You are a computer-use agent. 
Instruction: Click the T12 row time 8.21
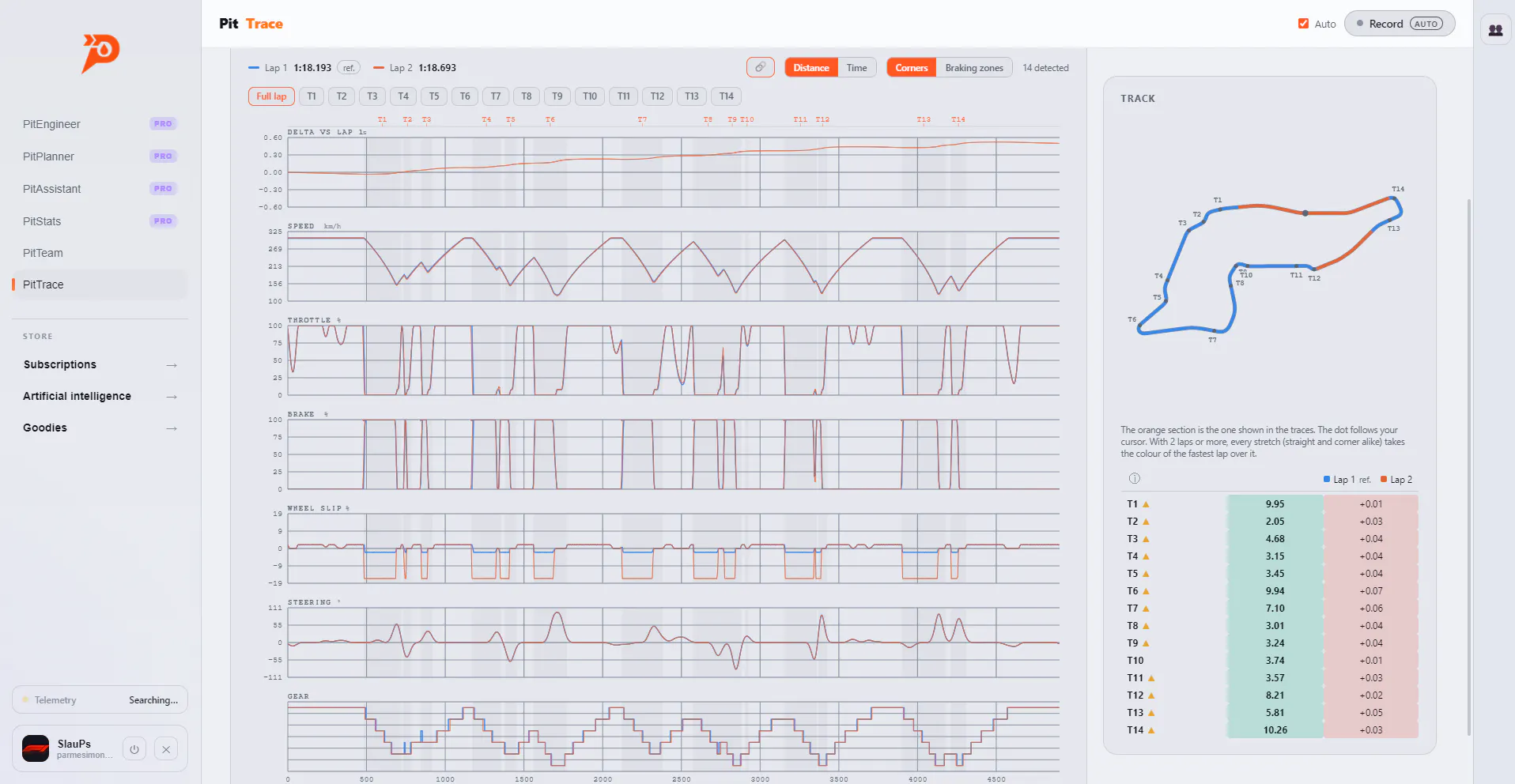click(1275, 695)
